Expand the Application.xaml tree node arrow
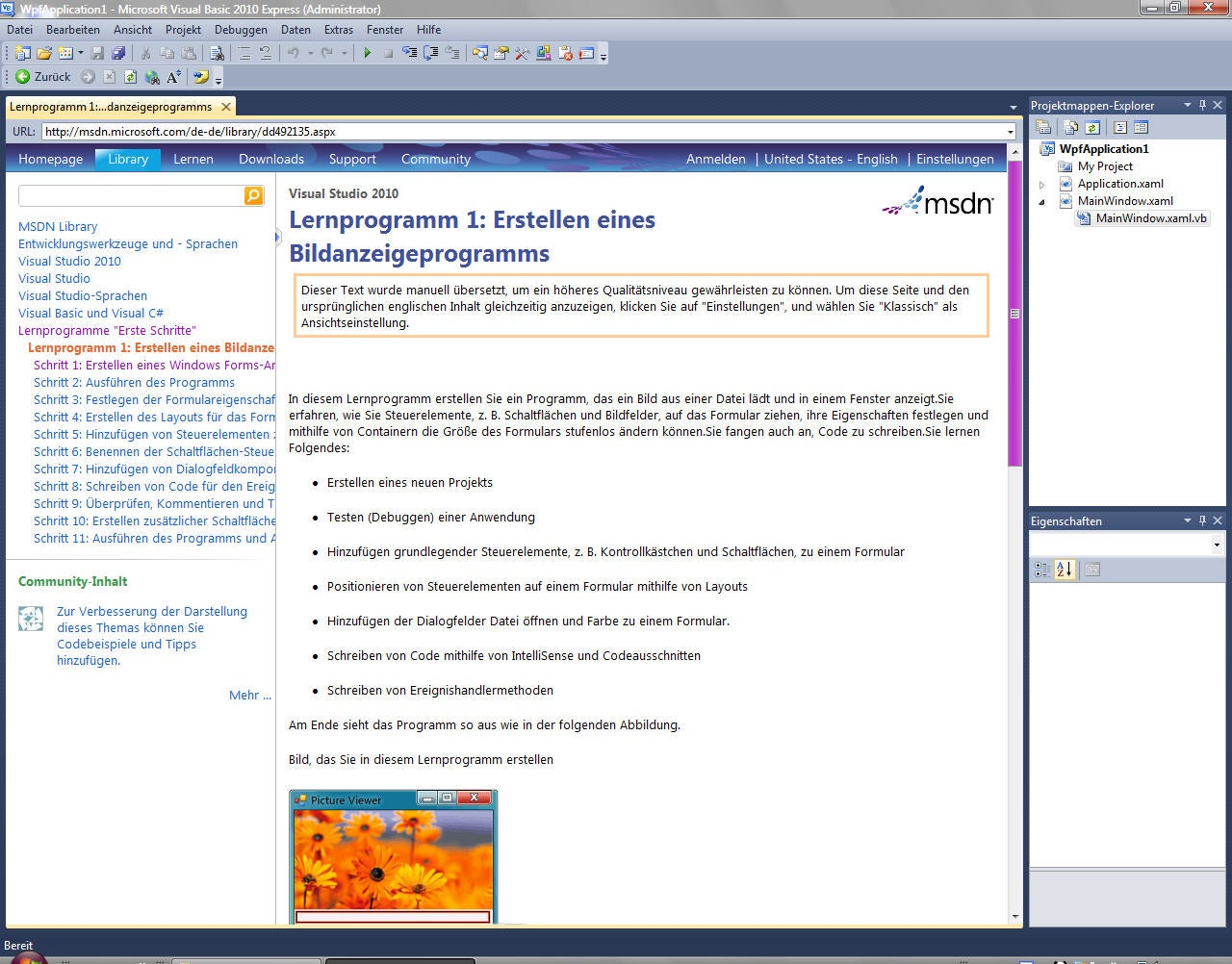Screen dimensions: 1232x964 click(x=1042, y=185)
